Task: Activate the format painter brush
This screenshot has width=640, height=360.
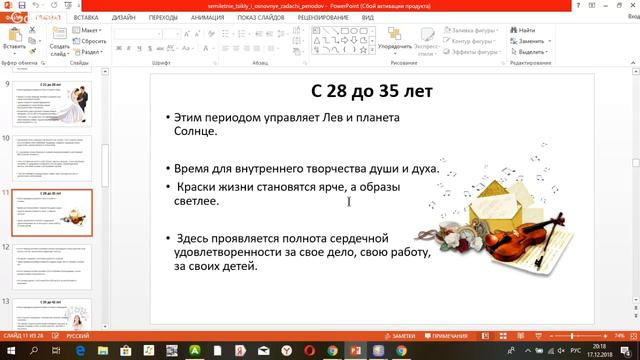Action: 32,51
